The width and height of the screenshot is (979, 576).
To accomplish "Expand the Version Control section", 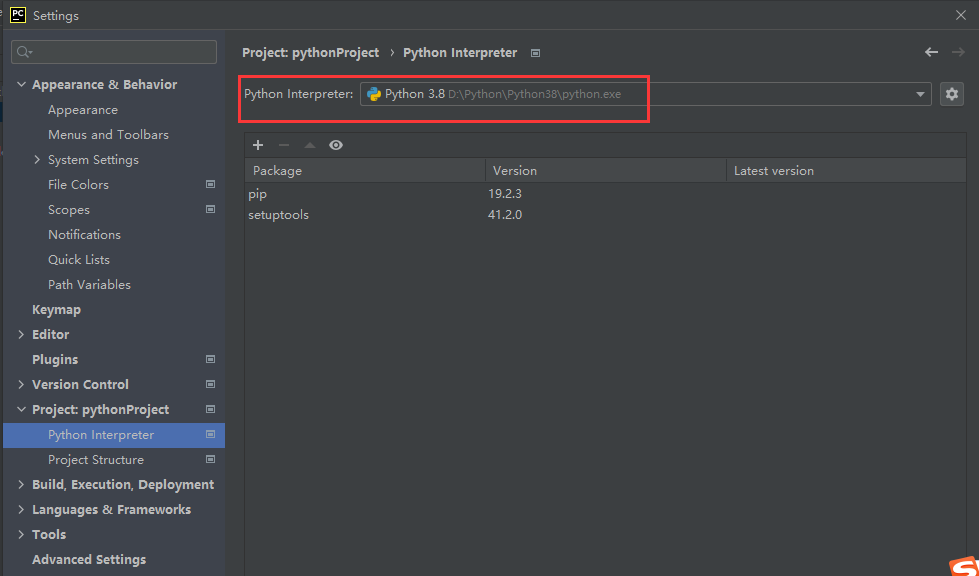I will tap(21, 384).
